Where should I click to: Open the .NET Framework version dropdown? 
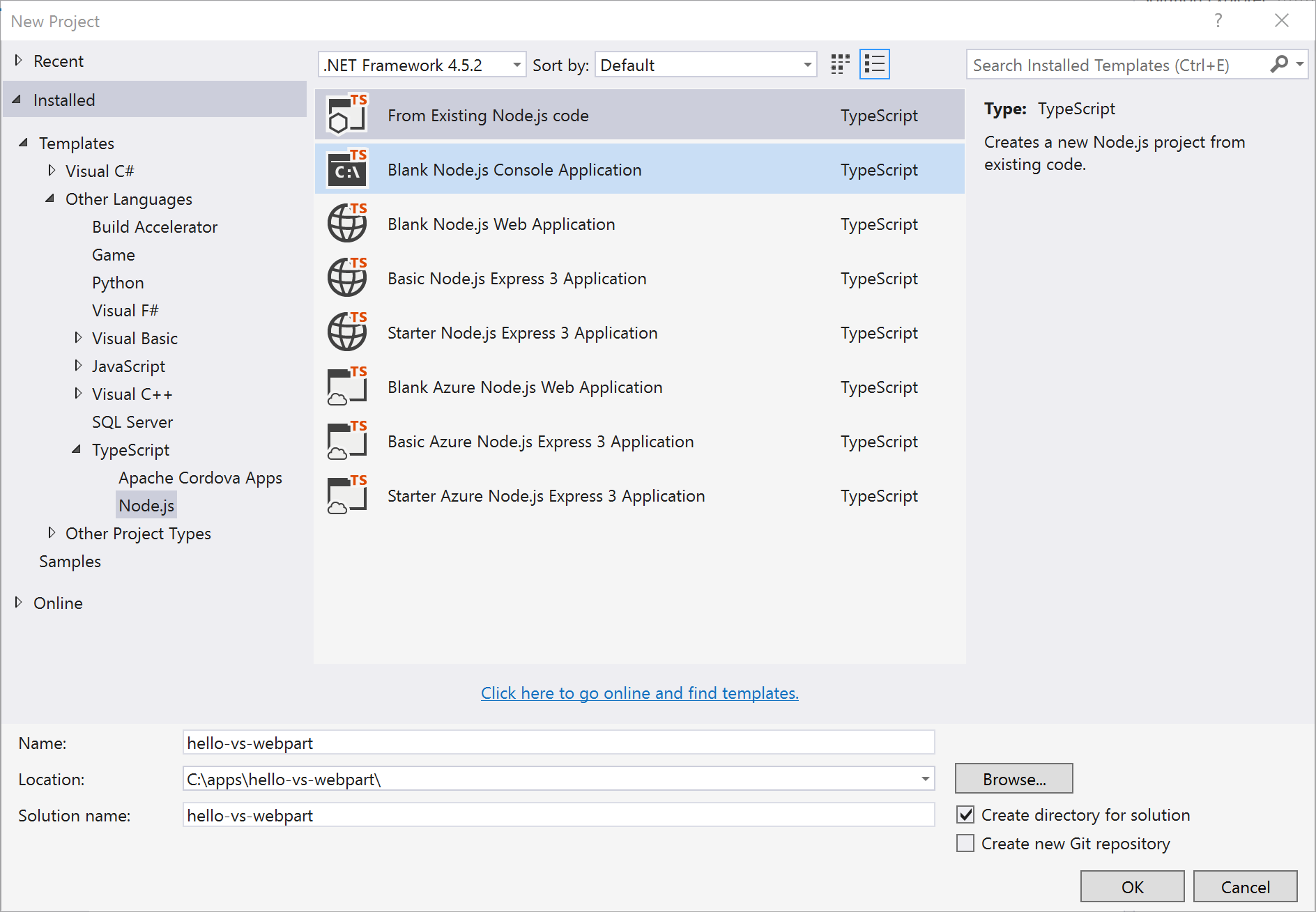(x=422, y=65)
